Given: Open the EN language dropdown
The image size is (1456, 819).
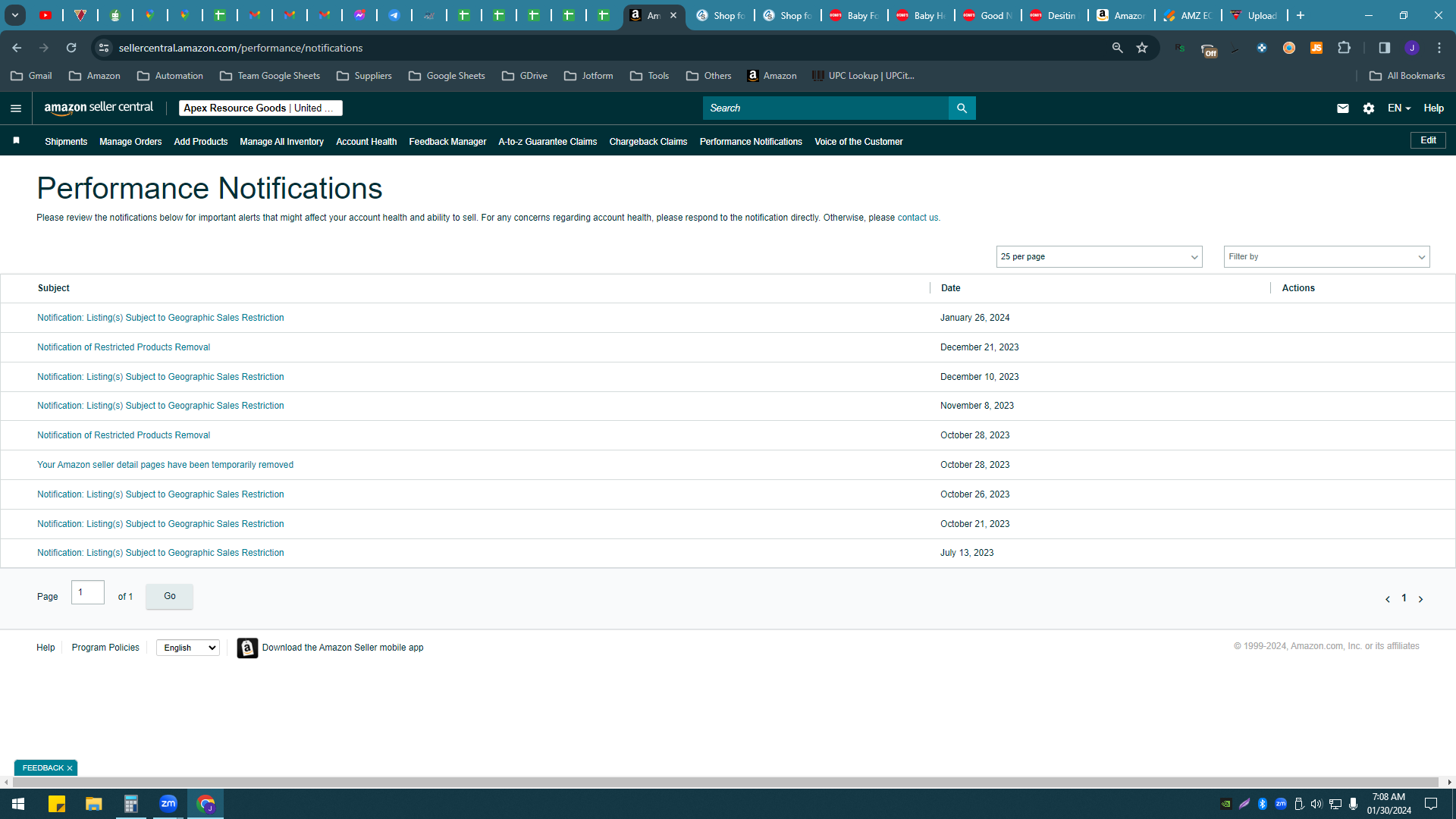Looking at the screenshot, I should (1399, 108).
